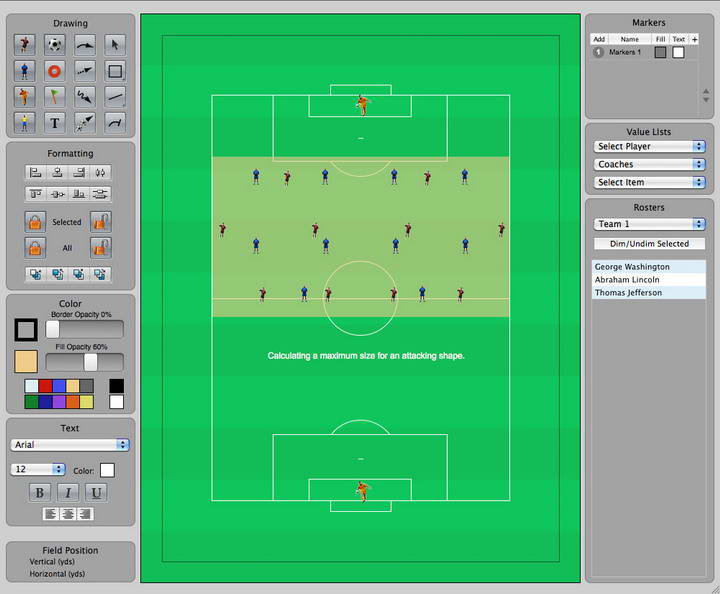Select the blue player drawing tool
Viewport: 720px width, 594px height.
coord(25,71)
